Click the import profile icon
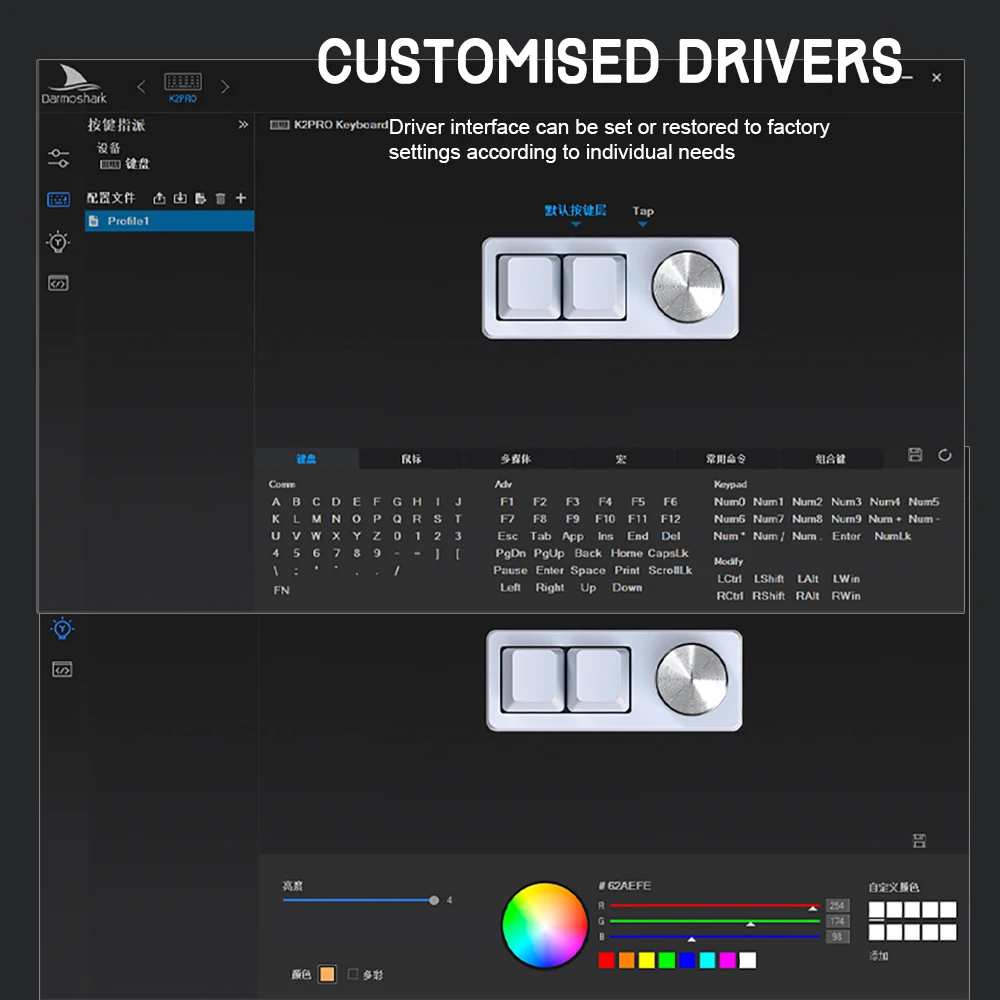1000x1000 pixels. (180, 198)
